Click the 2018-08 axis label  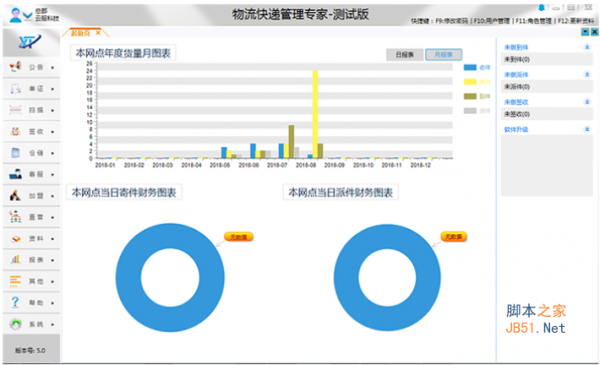tap(306, 165)
